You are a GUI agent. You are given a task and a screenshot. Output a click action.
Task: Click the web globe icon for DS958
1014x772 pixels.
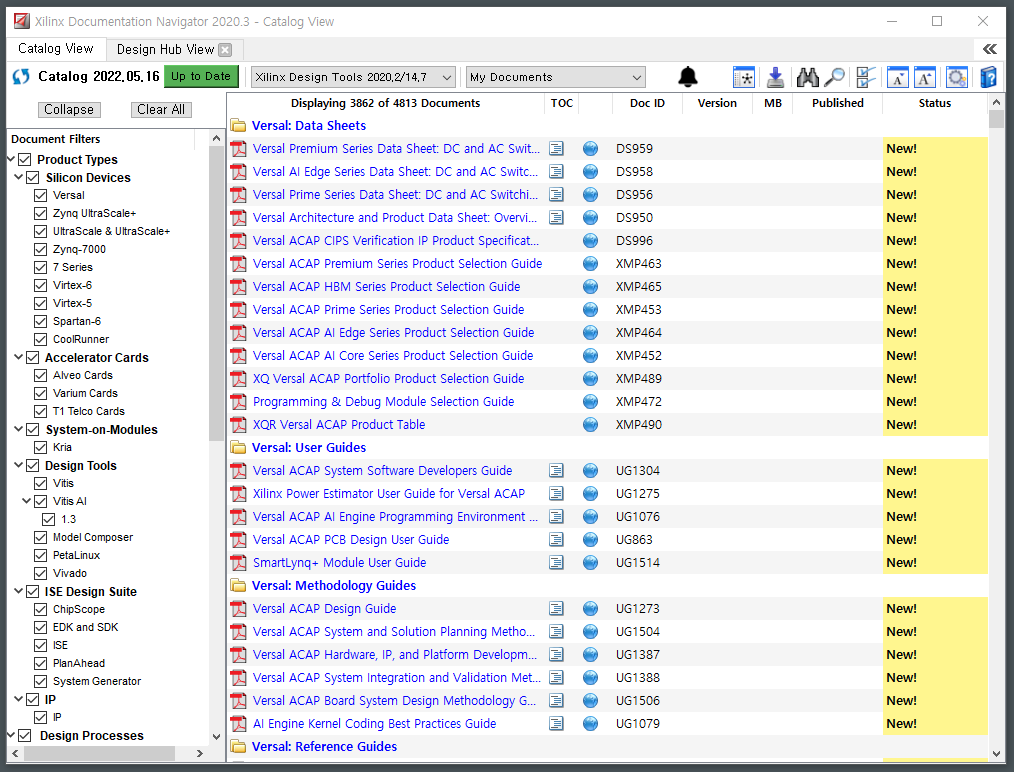click(x=590, y=172)
